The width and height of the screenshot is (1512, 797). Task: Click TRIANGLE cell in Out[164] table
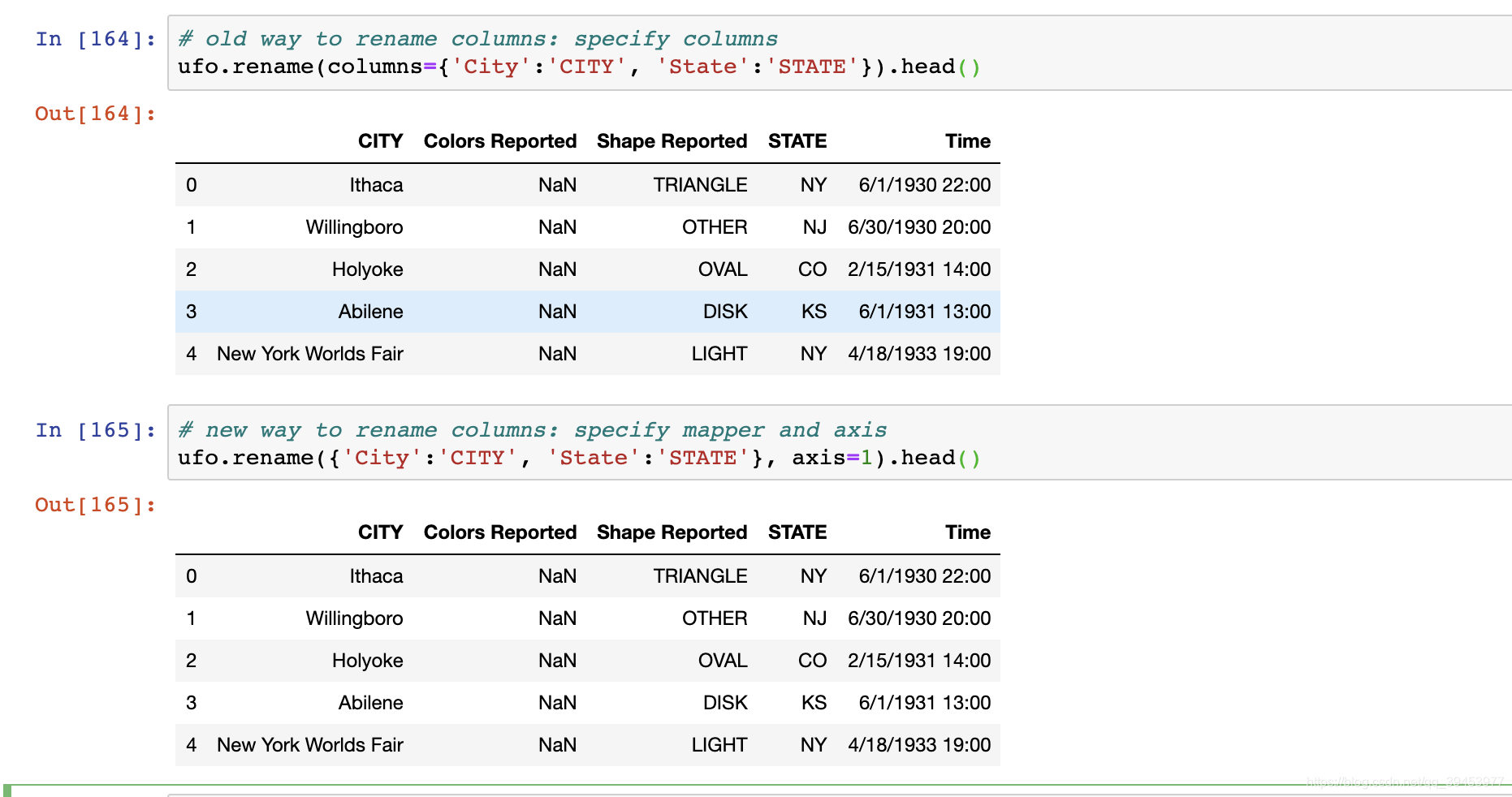tap(701, 185)
